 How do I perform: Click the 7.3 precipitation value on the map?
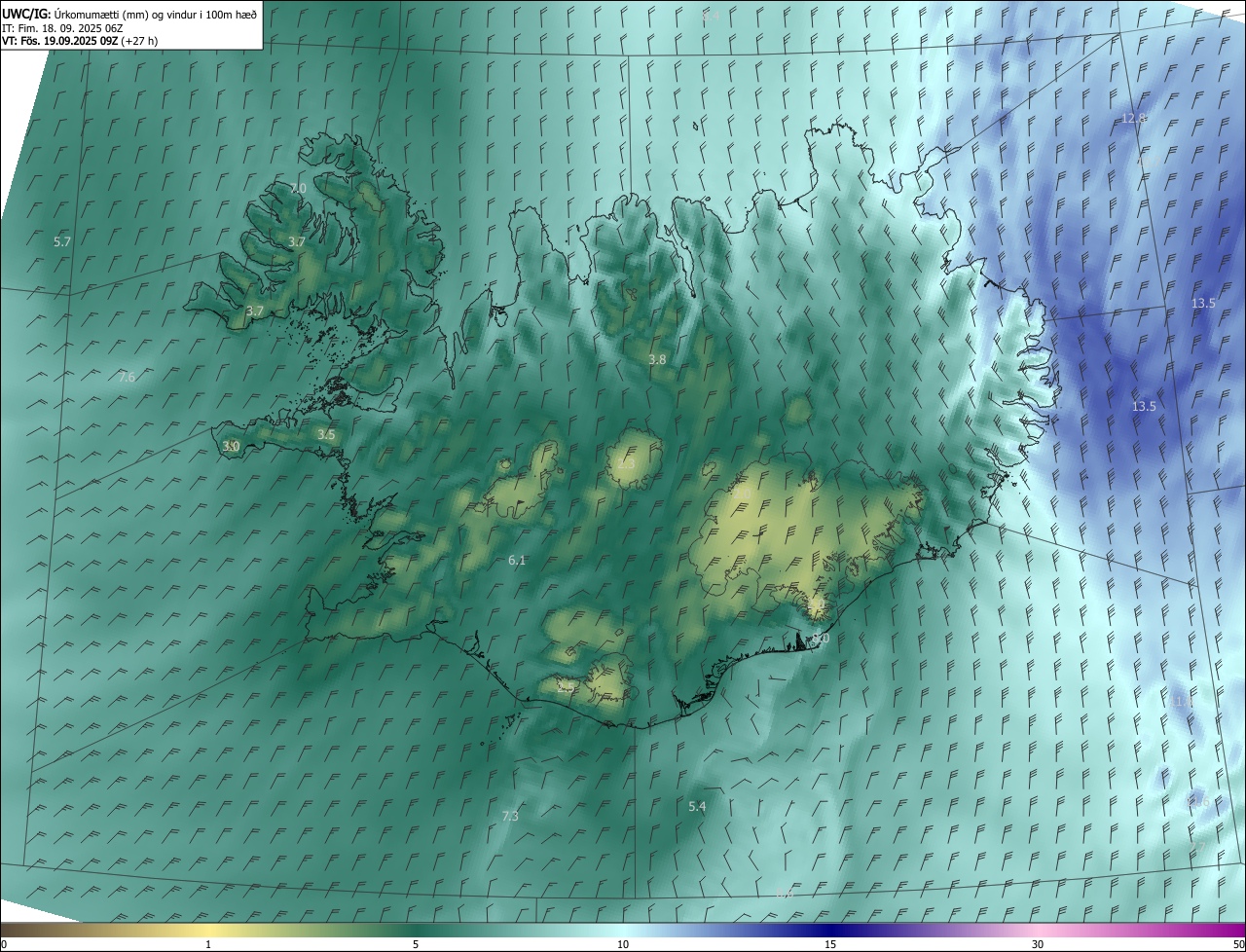tap(510, 817)
